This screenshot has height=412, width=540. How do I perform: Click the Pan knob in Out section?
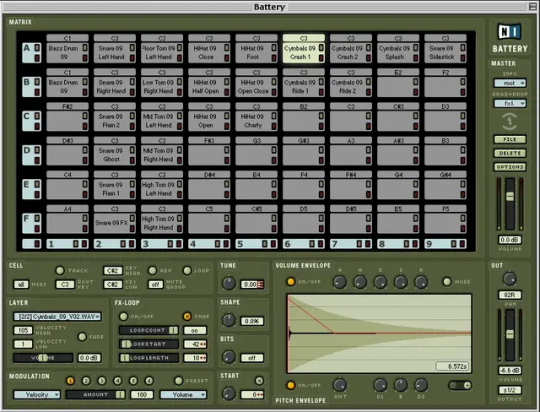[x=509, y=278]
